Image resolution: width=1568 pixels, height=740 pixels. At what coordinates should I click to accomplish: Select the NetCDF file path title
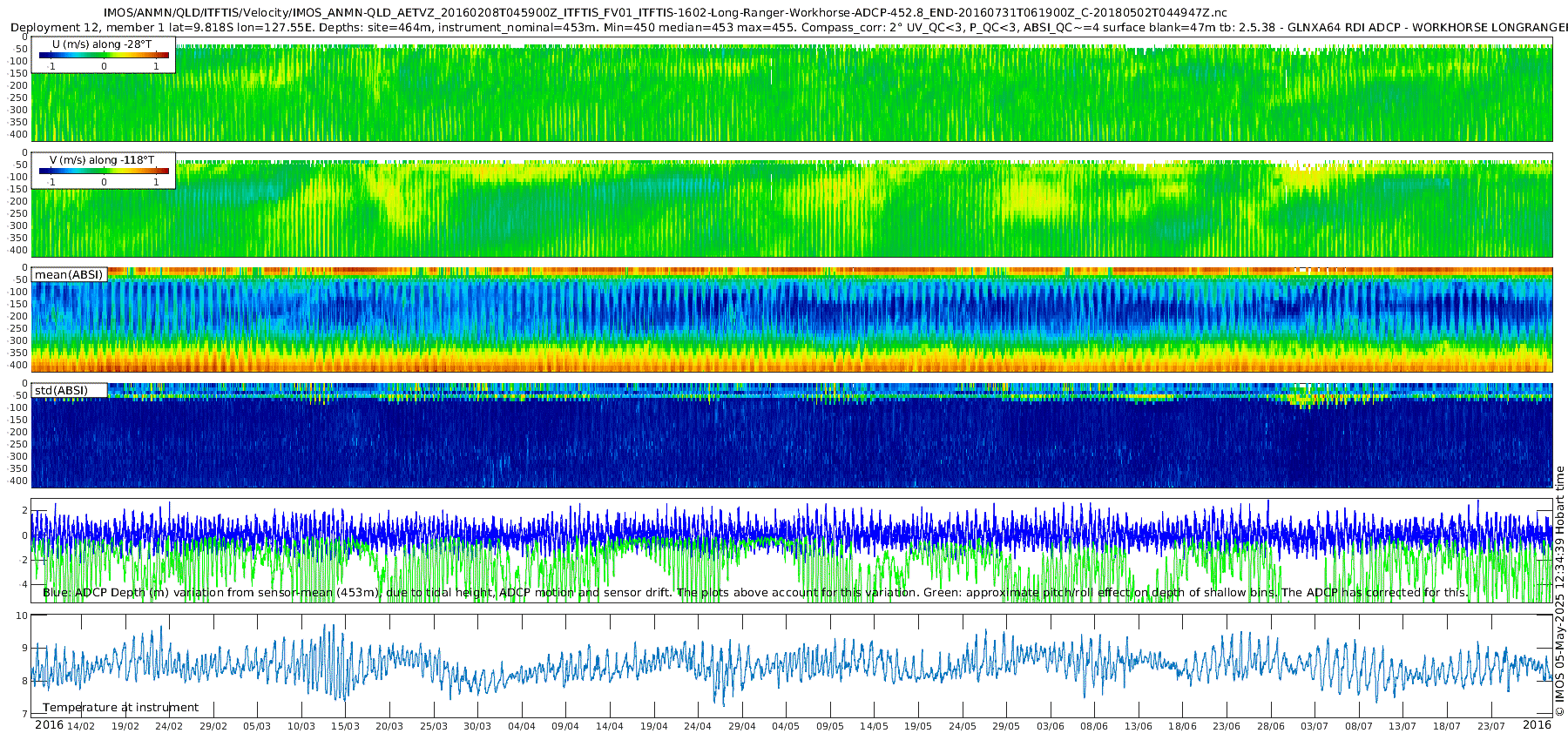point(665,12)
